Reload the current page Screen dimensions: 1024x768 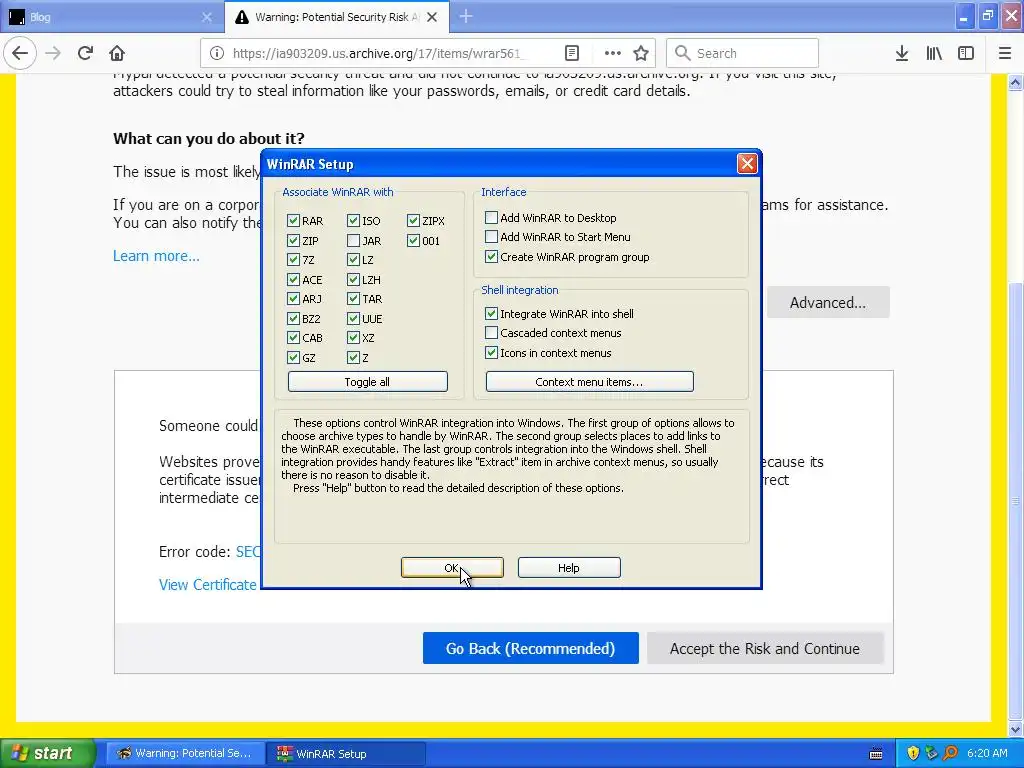[85, 53]
